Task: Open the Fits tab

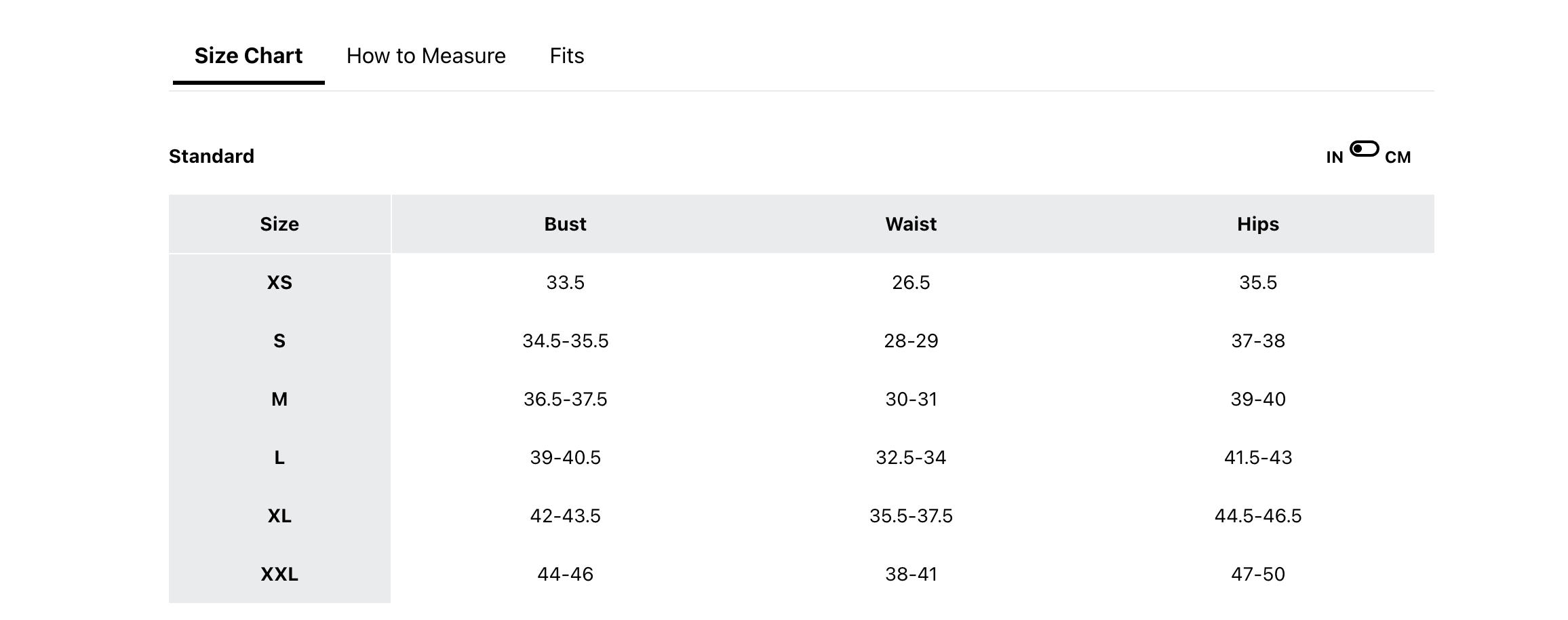Action: (567, 56)
